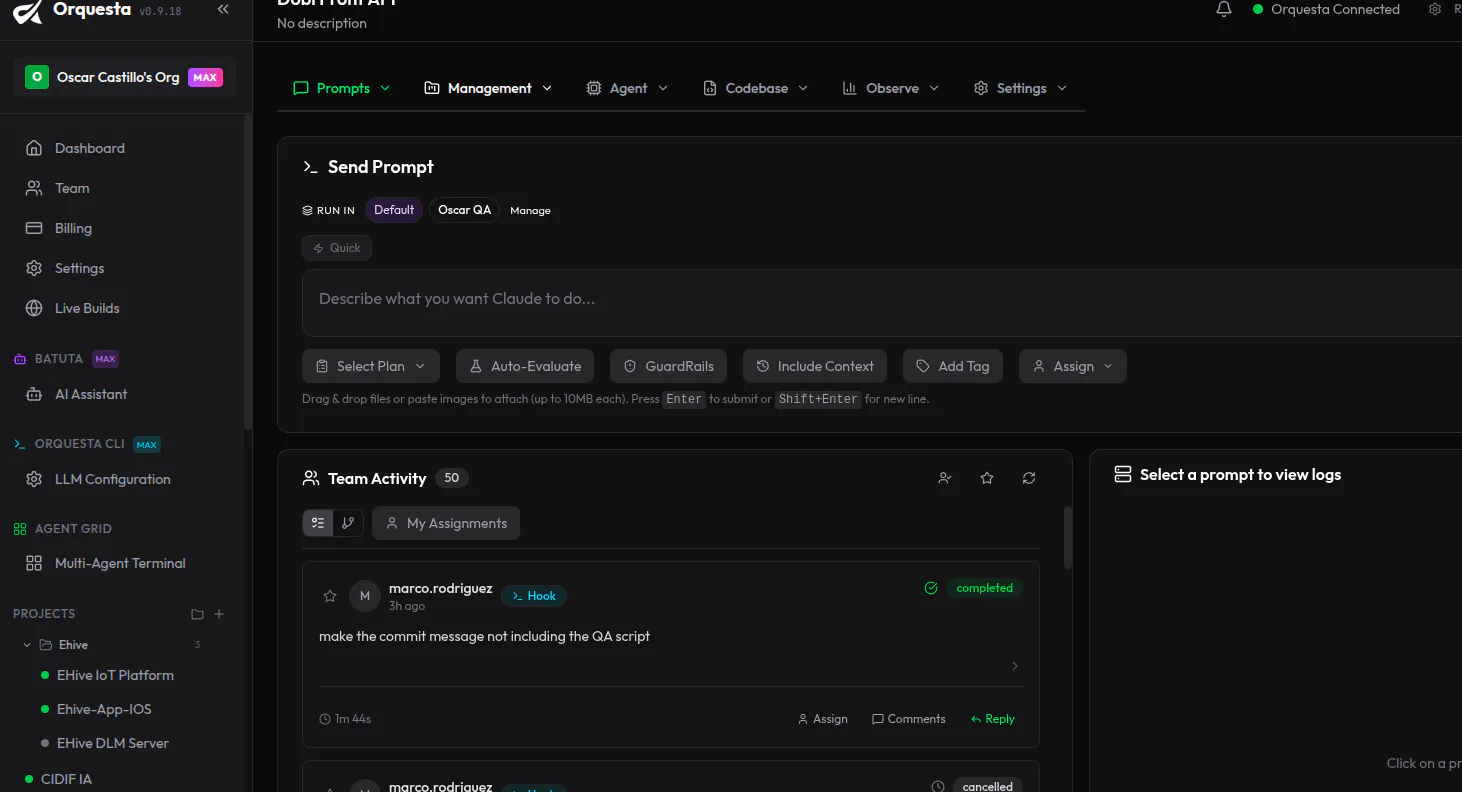Switch Team Activity to list view
Viewport: 1462px width, 792px height.
point(318,523)
